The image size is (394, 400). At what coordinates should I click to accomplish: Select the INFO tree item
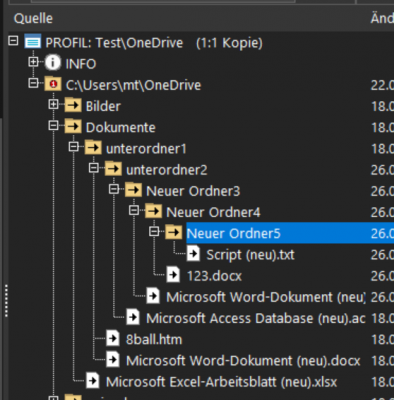click(x=81, y=64)
